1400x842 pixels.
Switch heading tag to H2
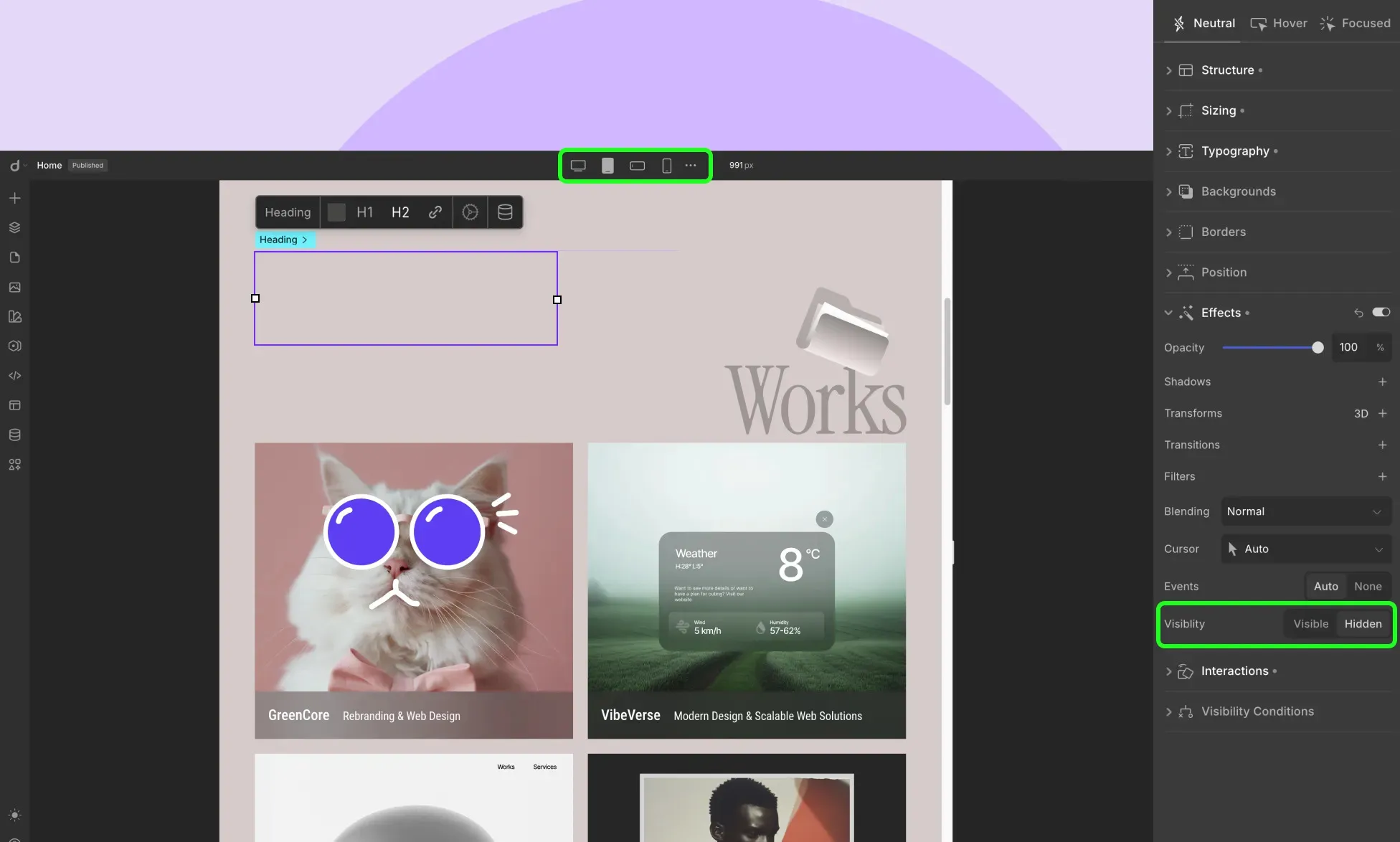400,212
